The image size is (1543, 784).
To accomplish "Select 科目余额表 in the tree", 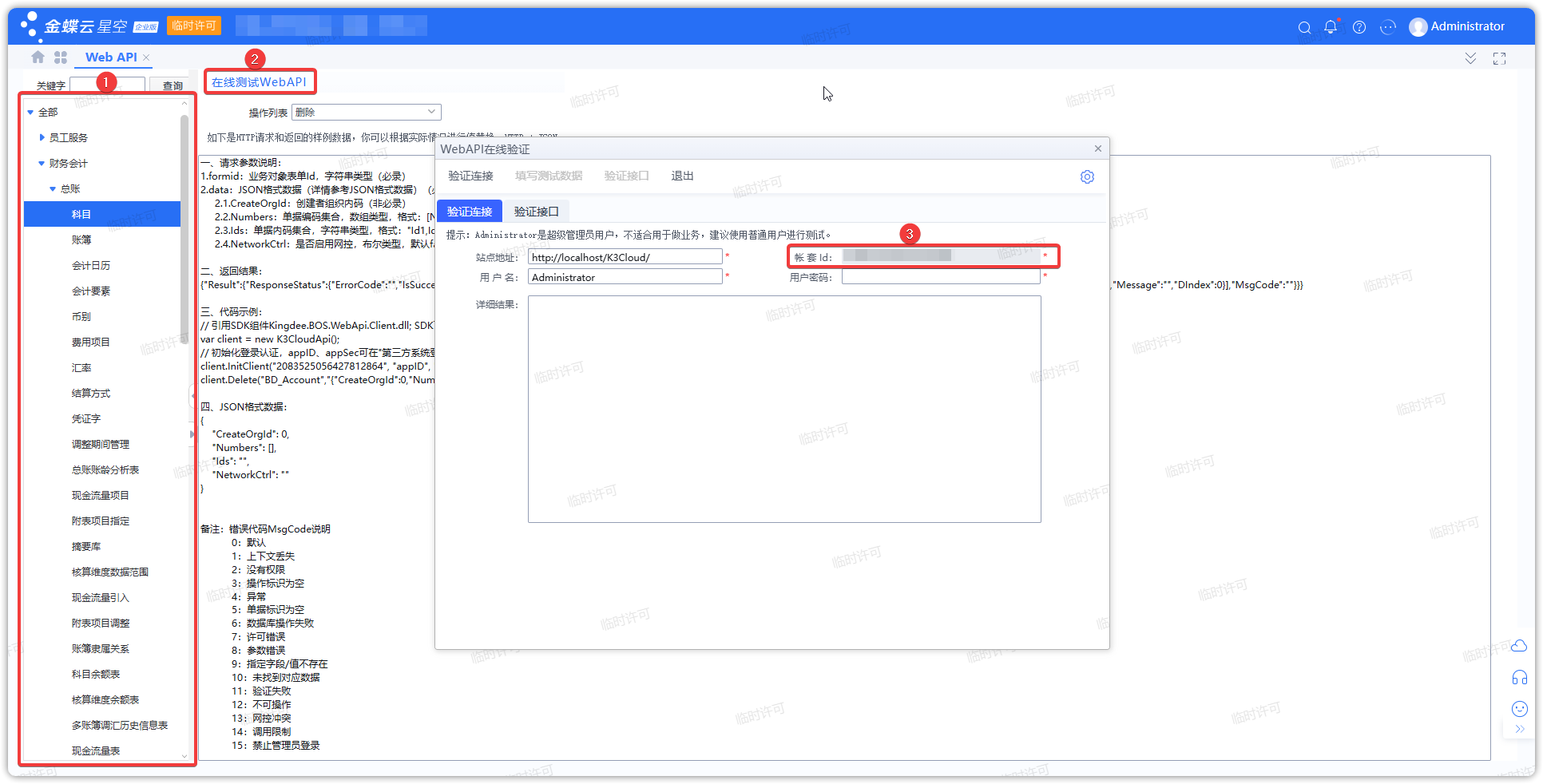I will [96, 675].
